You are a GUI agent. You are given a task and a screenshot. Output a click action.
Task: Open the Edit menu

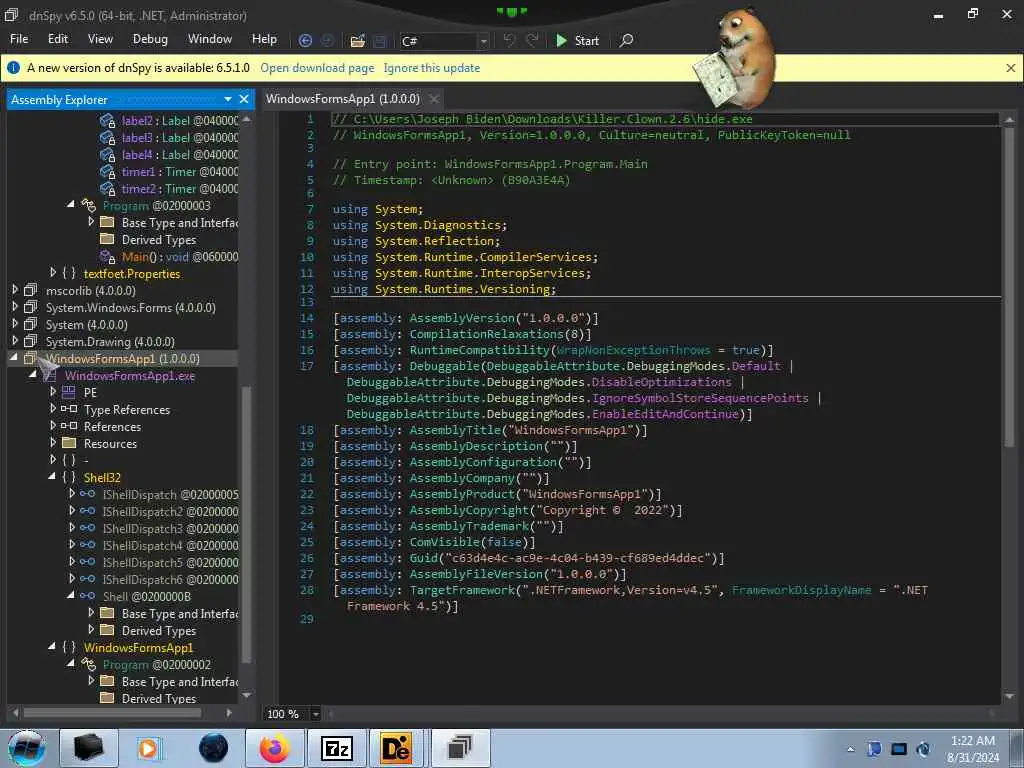[57, 39]
